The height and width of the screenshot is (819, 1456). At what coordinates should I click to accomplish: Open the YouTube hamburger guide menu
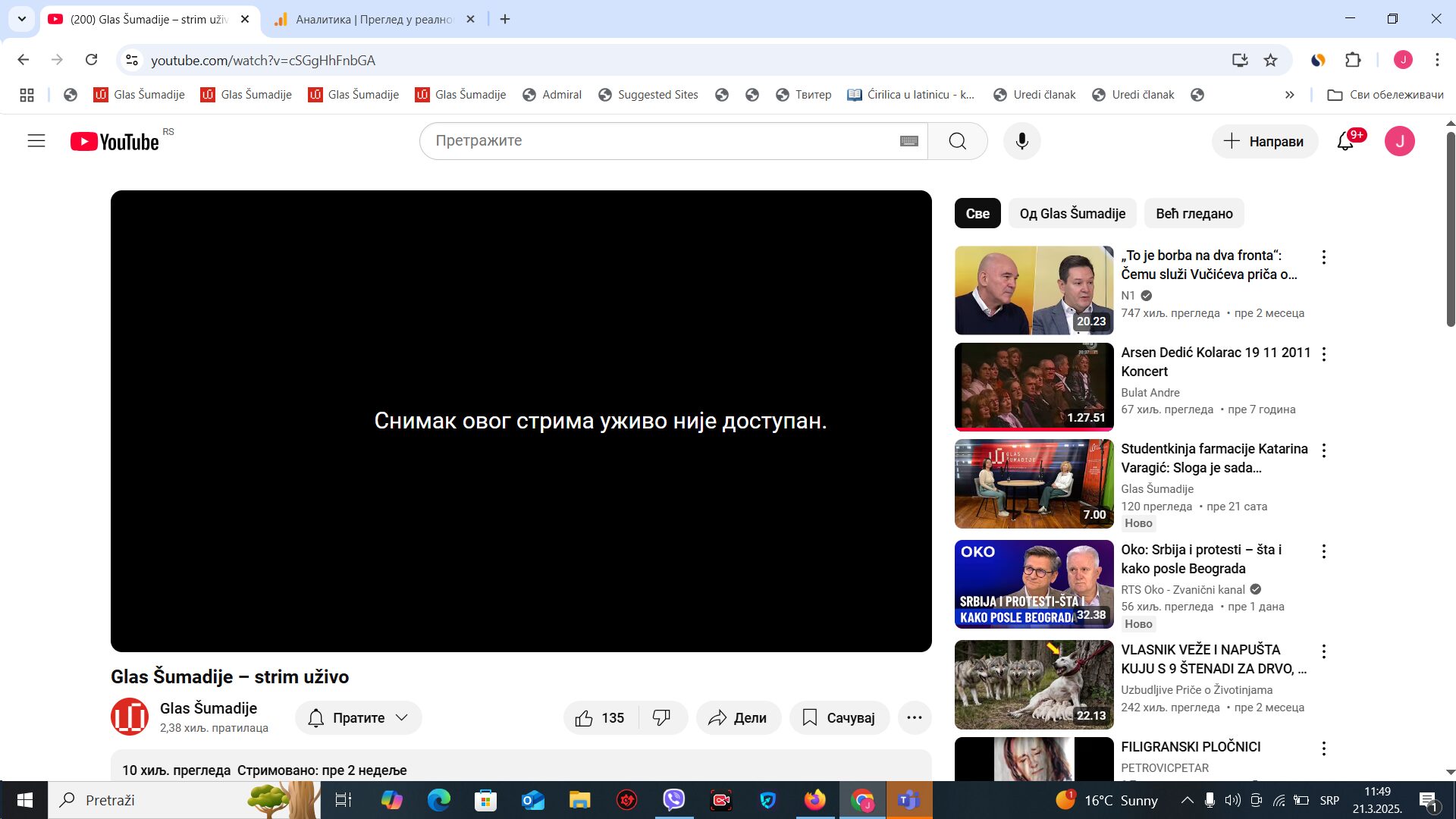coord(36,141)
